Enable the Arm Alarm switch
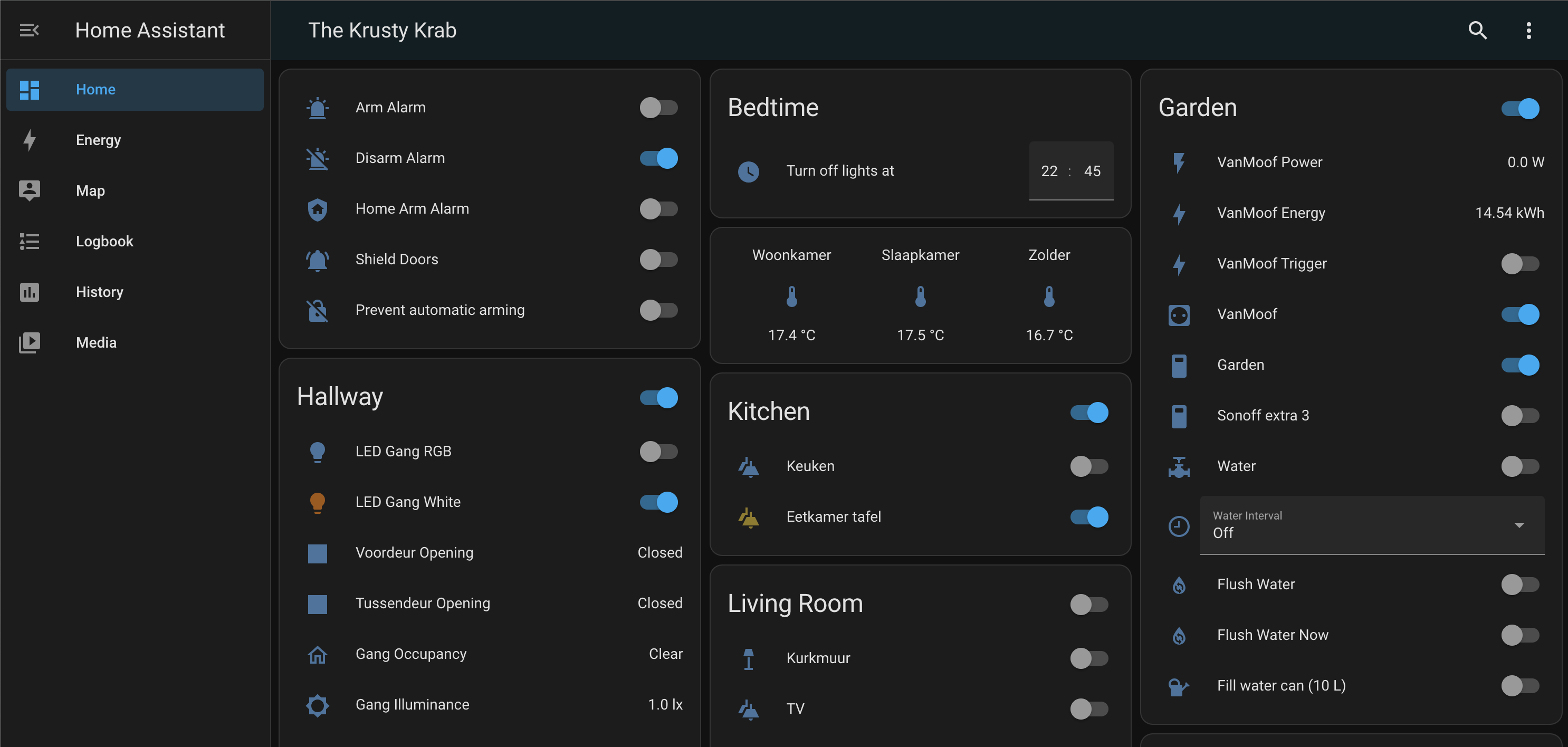The height and width of the screenshot is (747, 1568). [658, 108]
